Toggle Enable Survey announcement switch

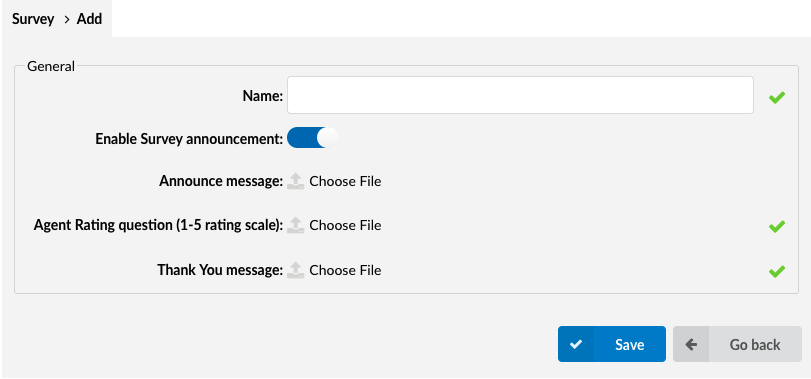[312, 138]
